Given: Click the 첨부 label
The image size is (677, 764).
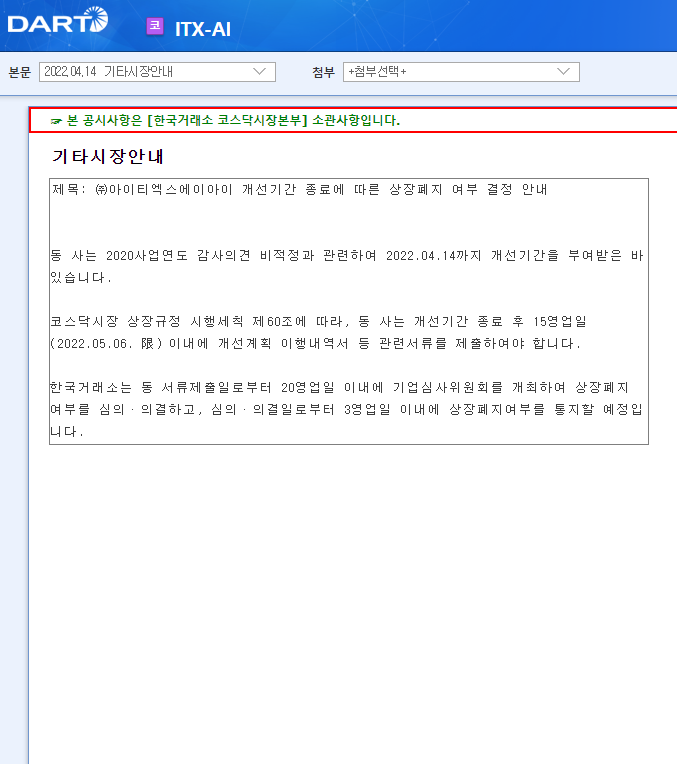Looking at the screenshot, I should pyautogui.click(x=324, y=72).
